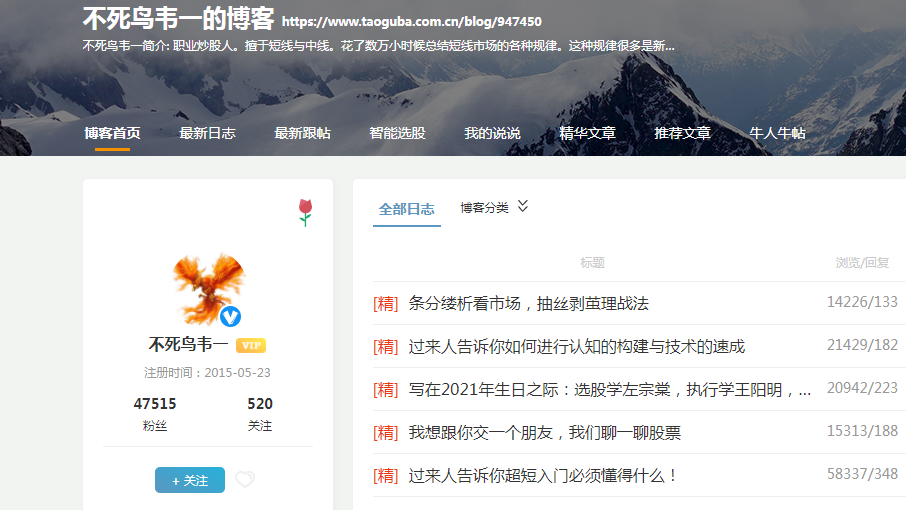The height and width of the screenshot is (510, 906).
Task: Click the username 不死鸟韦一
Action: (188, 345)
